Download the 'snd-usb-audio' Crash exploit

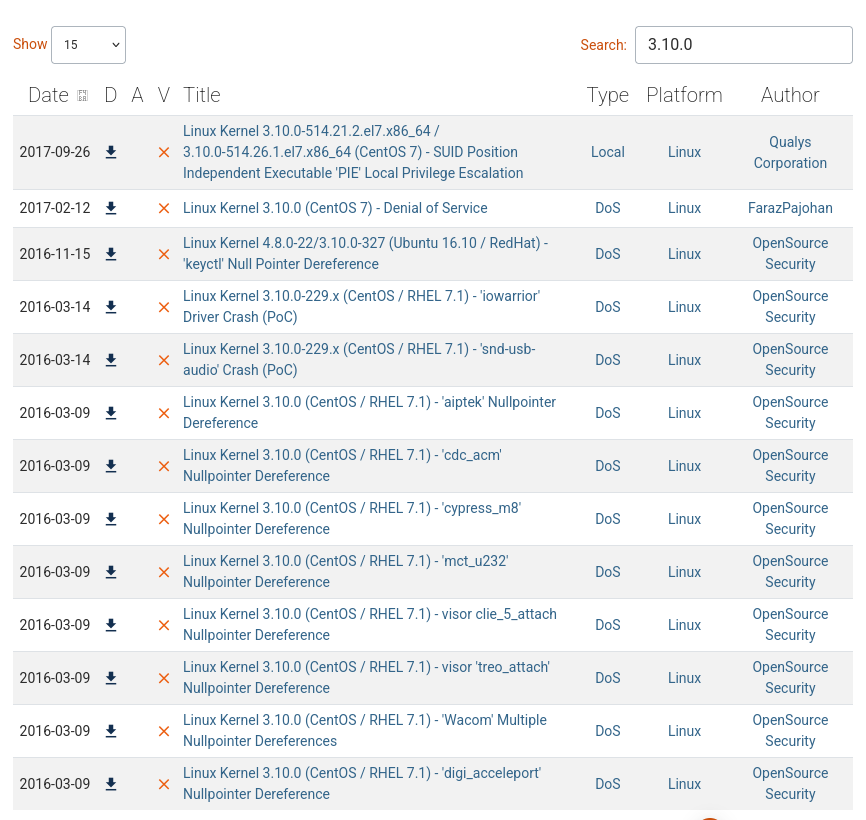coord(111,360)
